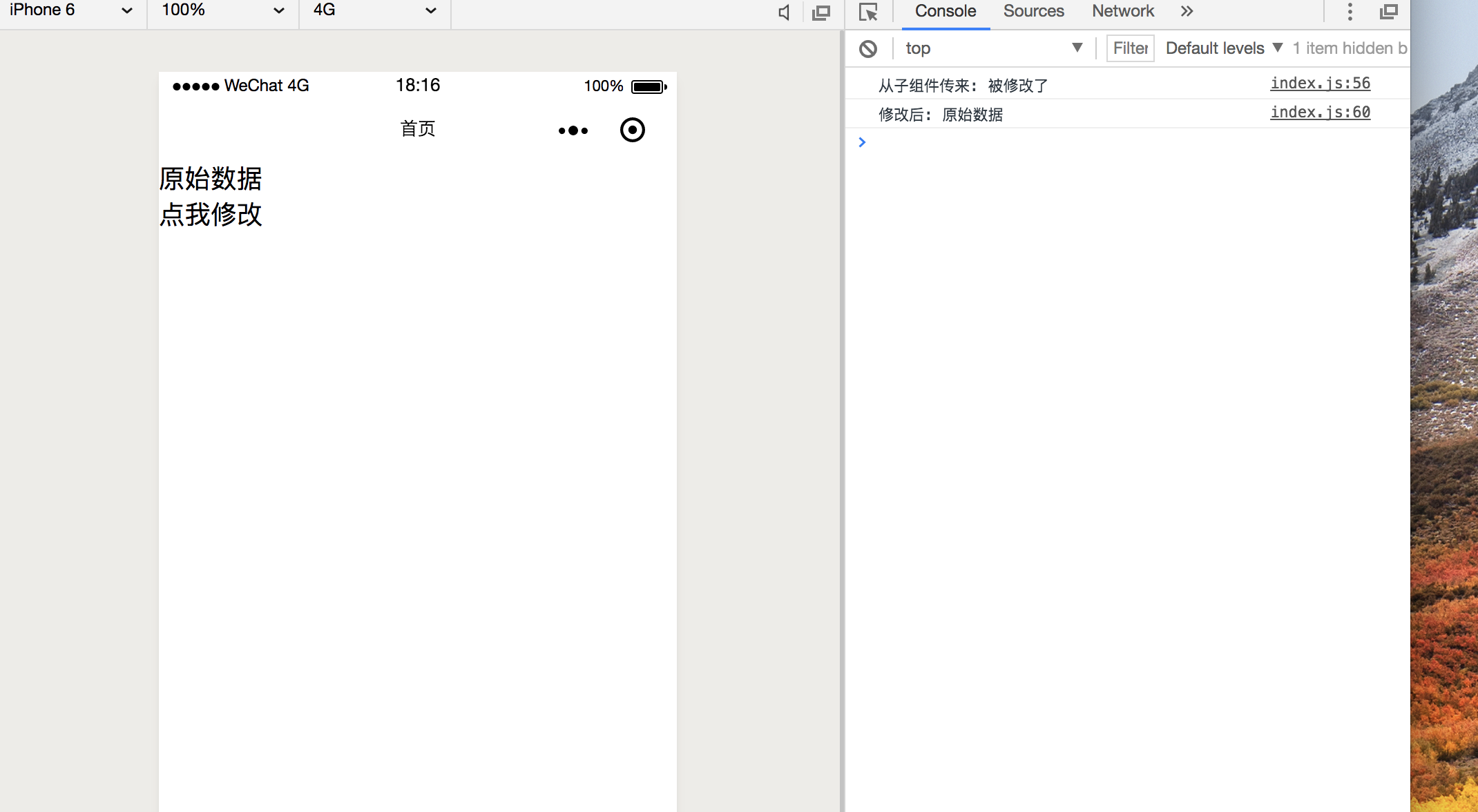Click the multi-window icon beside the sound icon
Viewport: 1478px width, 812px height.
coord(820,12)
